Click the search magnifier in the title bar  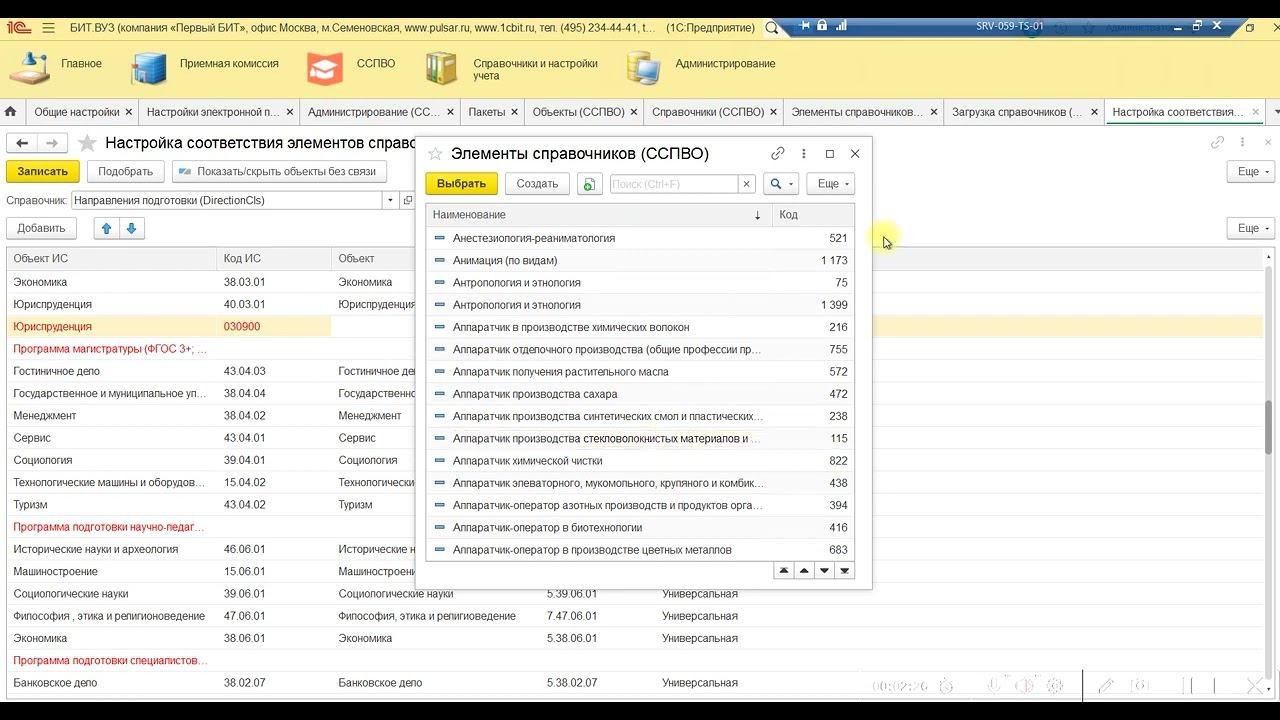771,28
